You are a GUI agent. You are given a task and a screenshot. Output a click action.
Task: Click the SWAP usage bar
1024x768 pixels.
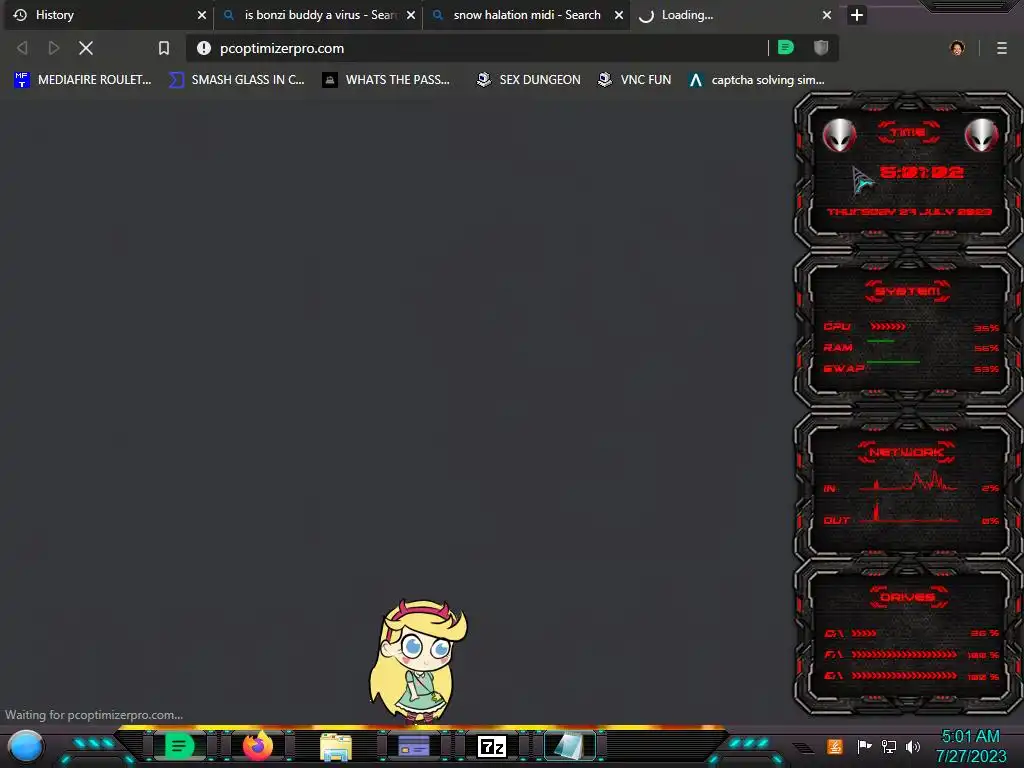pyautogui.click(x=893, y=361)
